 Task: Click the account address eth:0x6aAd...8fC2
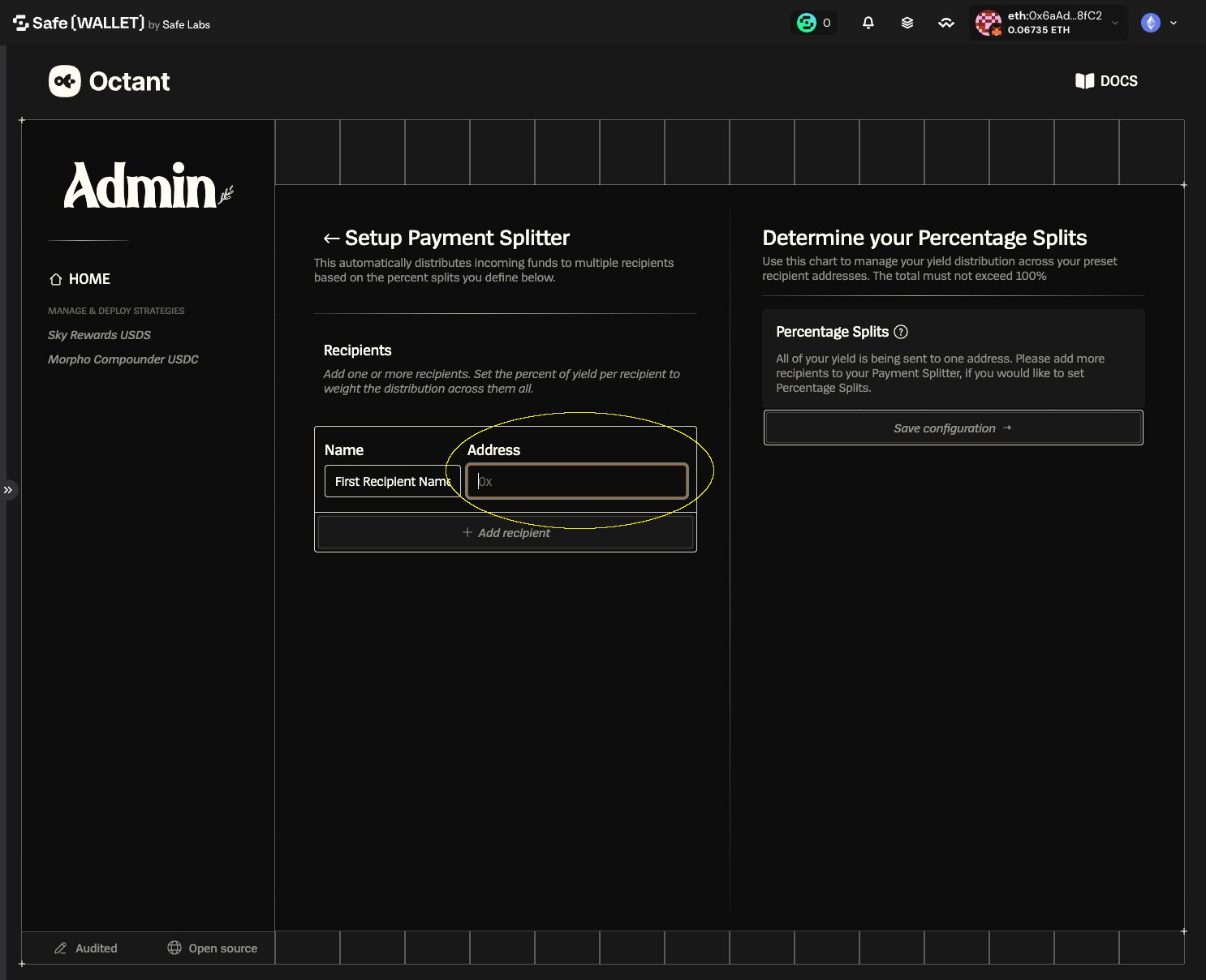[1055, 15]
